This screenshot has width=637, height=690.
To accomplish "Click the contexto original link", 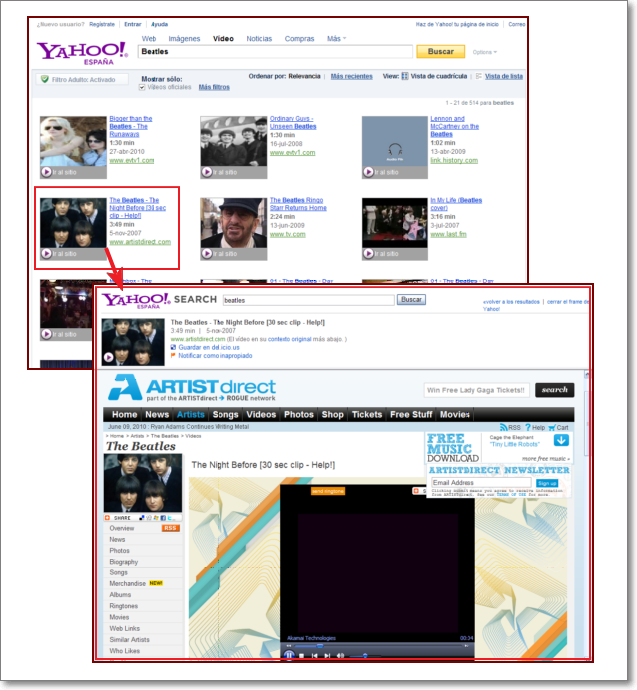I will tap(289, 339).
